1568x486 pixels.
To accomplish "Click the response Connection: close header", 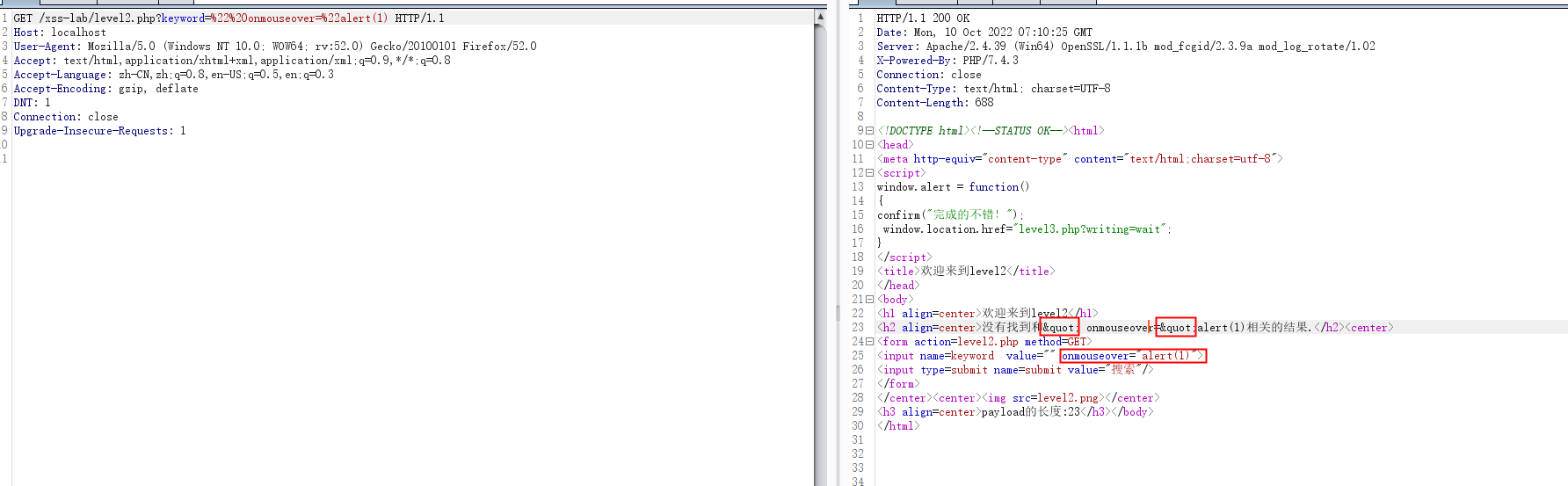I will [x=929, y=75].
